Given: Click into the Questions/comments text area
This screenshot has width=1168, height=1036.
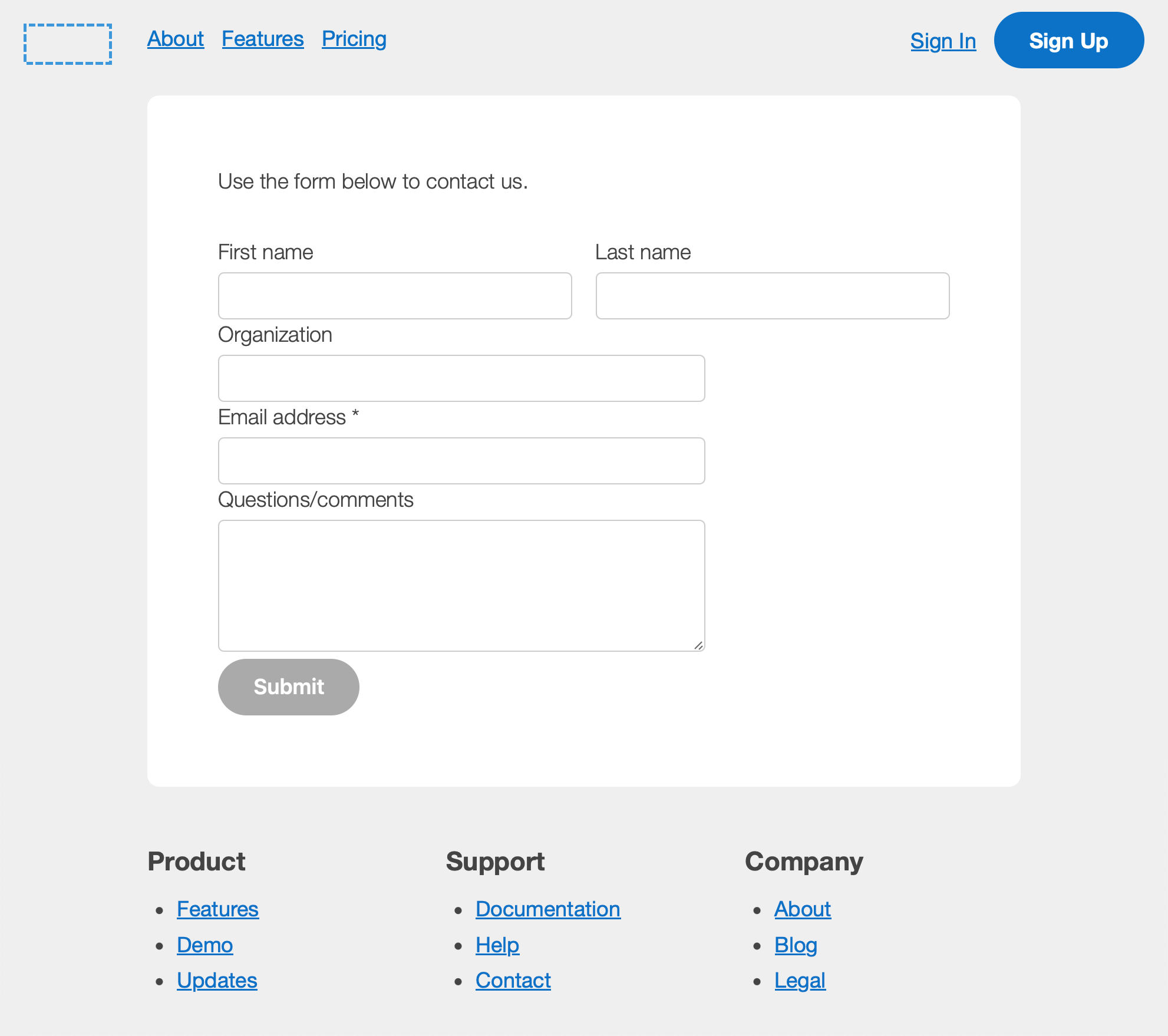Looking at the screenshot, I should (x=461, y=583).
